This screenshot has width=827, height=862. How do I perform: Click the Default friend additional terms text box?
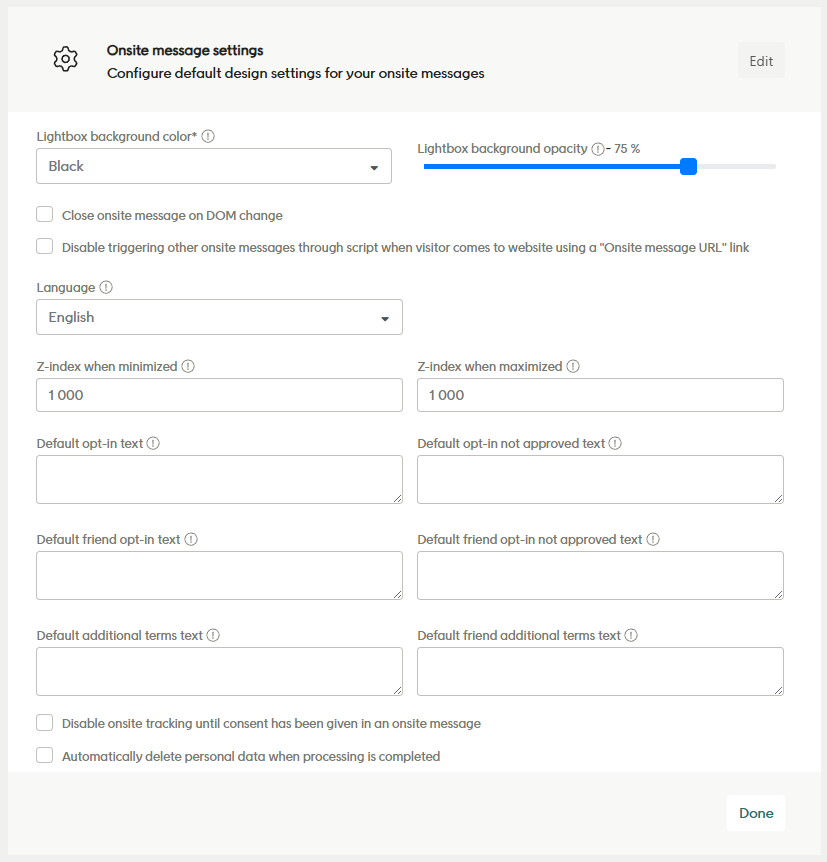point(599,671)
